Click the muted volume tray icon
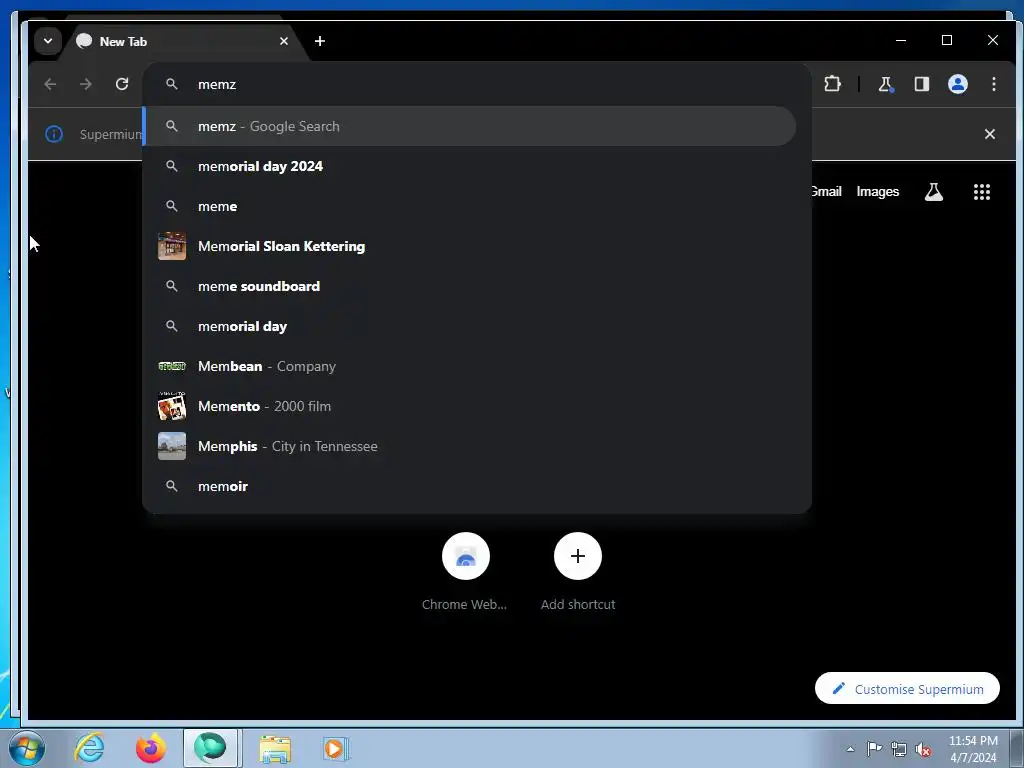1024x768 pixels. click(923, 749)
